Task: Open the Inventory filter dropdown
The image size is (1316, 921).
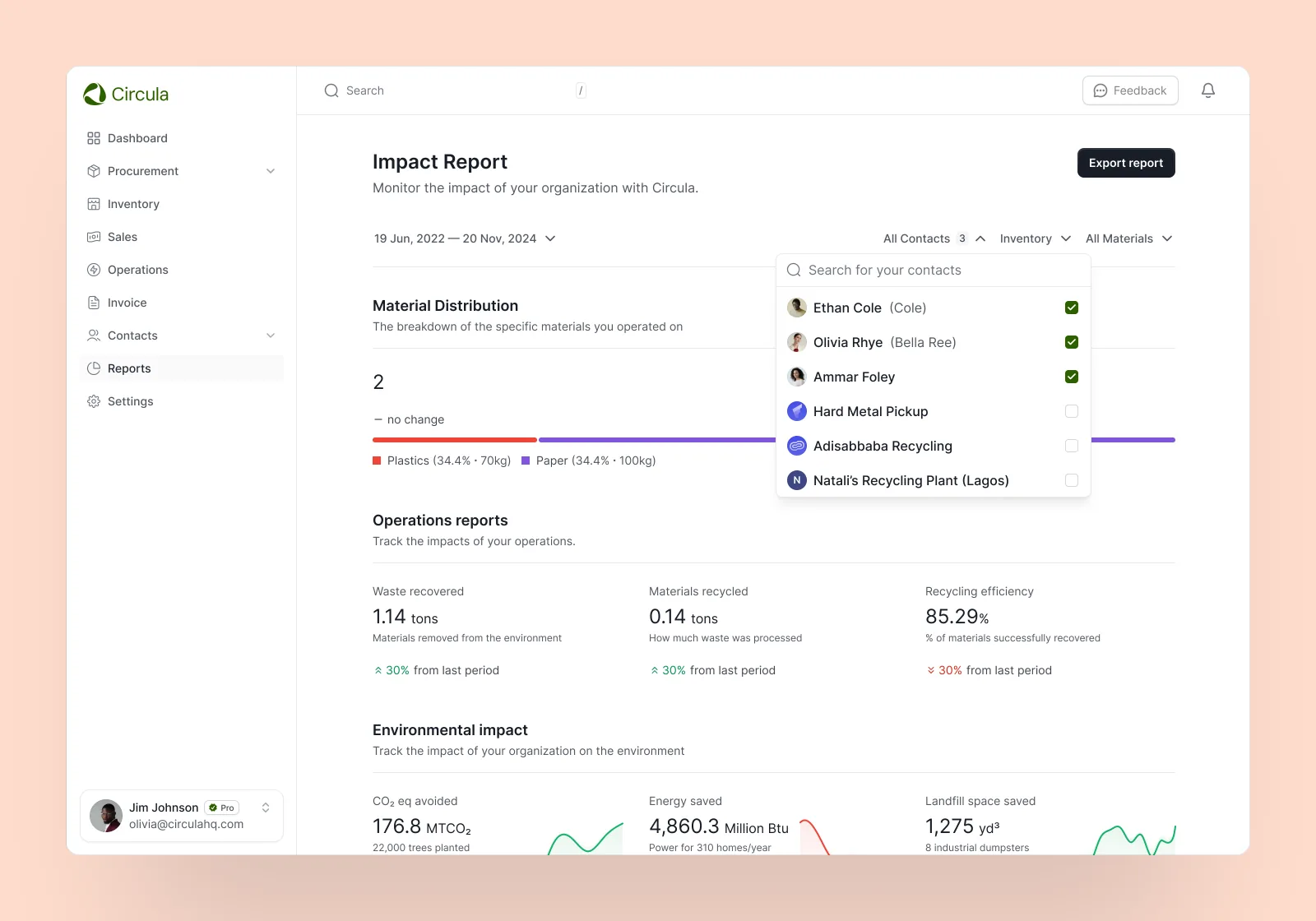Action: click(x=1036, y=238)
